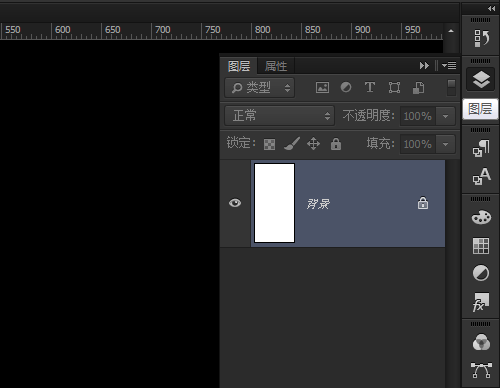Image resolution: width=500 pixels, height=388 pixels.
Task: Click the 不透明度 label
Action: coord(368,116)
